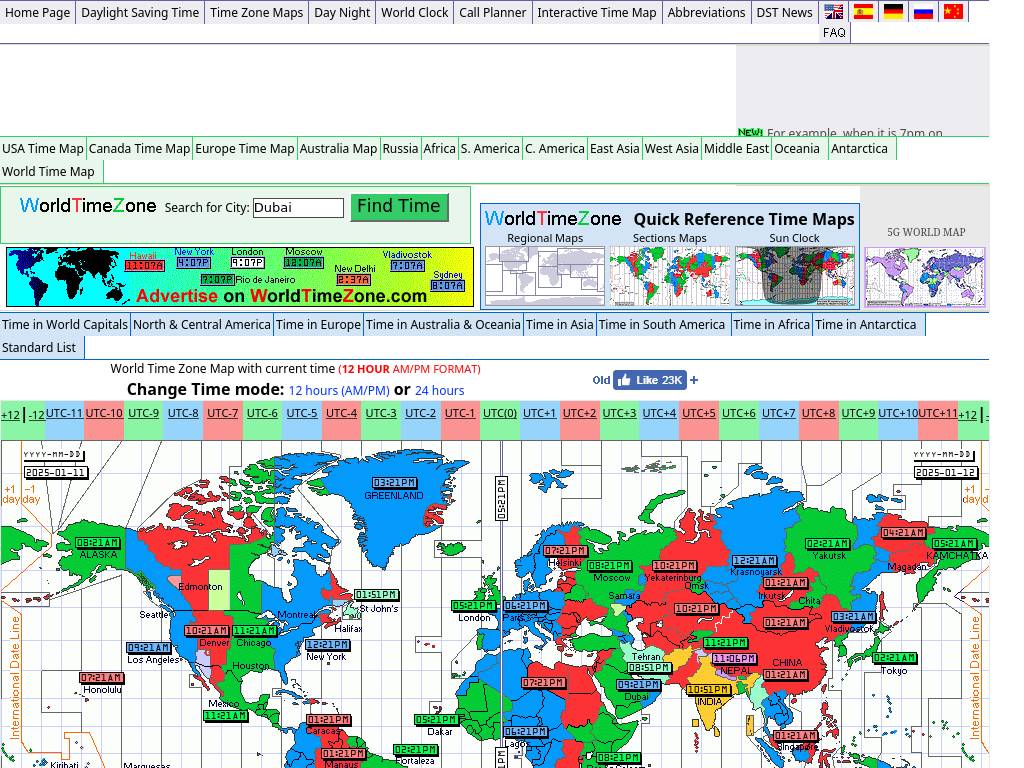
Task: Open Africa map tab
Action: coord(440,148)
